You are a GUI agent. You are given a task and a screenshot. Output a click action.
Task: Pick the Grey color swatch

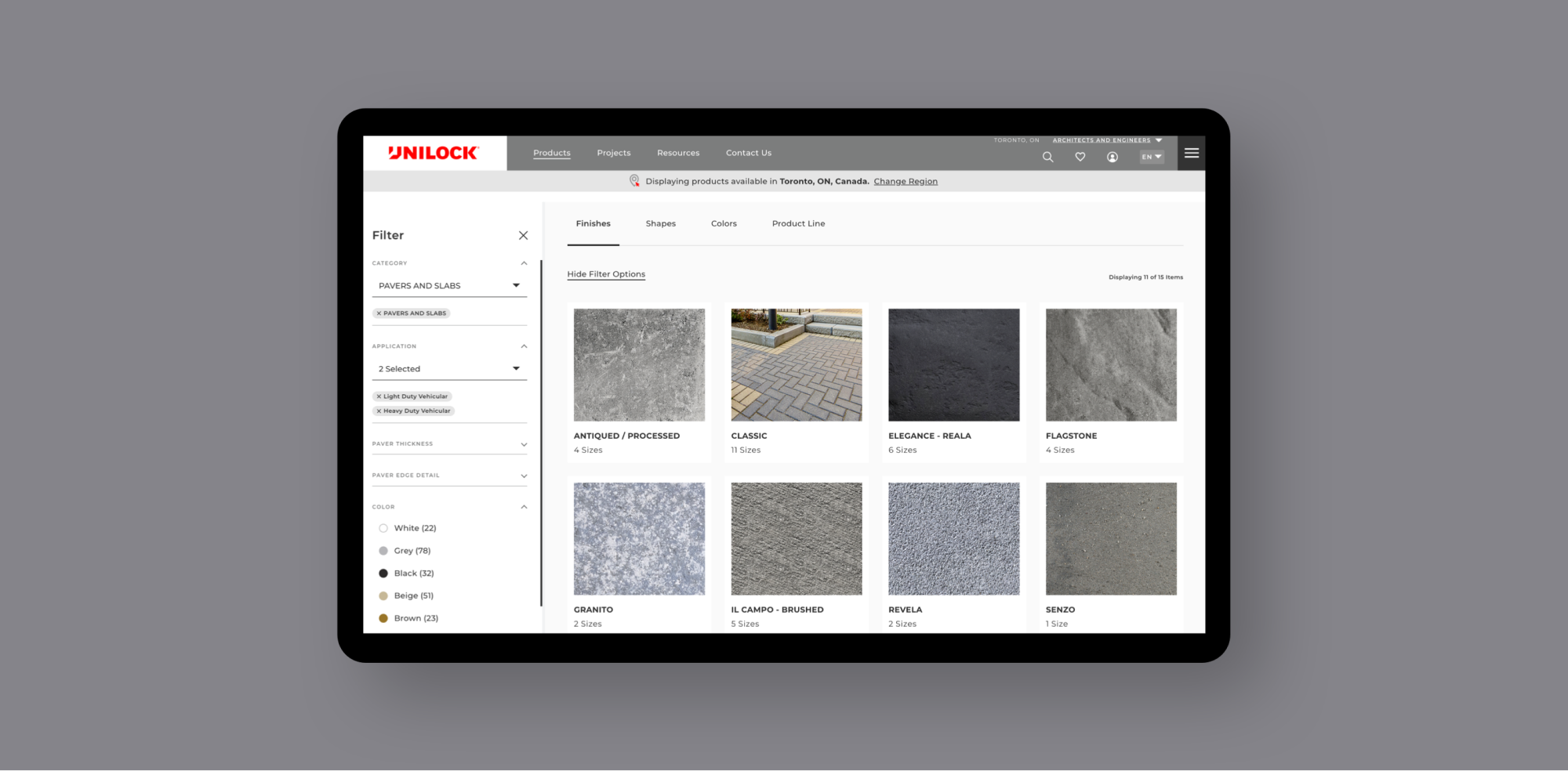click(x=383, y=552)
